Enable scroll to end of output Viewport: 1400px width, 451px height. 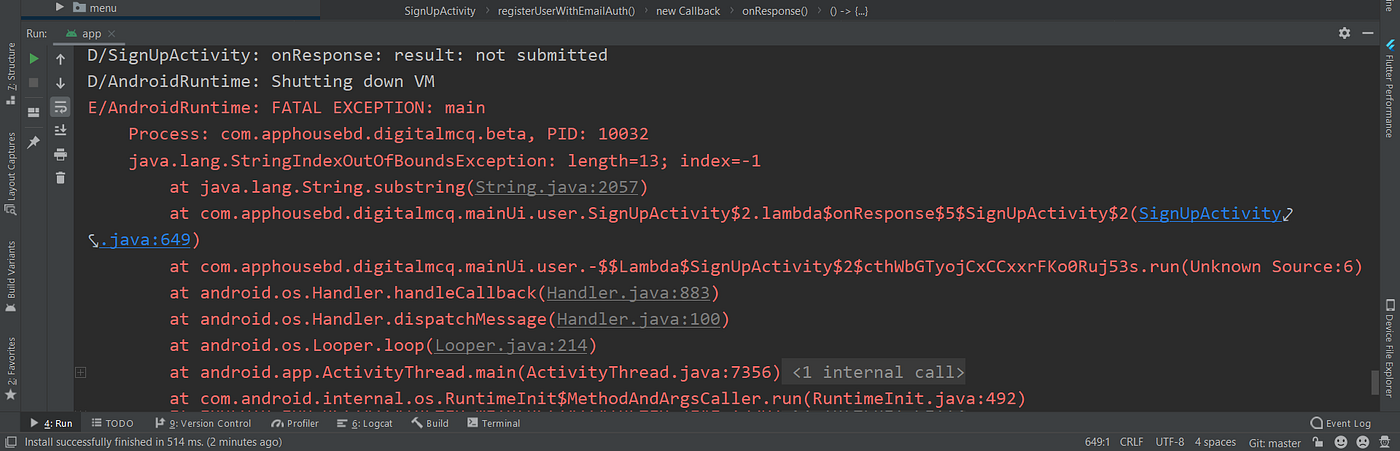coord(61,130)
